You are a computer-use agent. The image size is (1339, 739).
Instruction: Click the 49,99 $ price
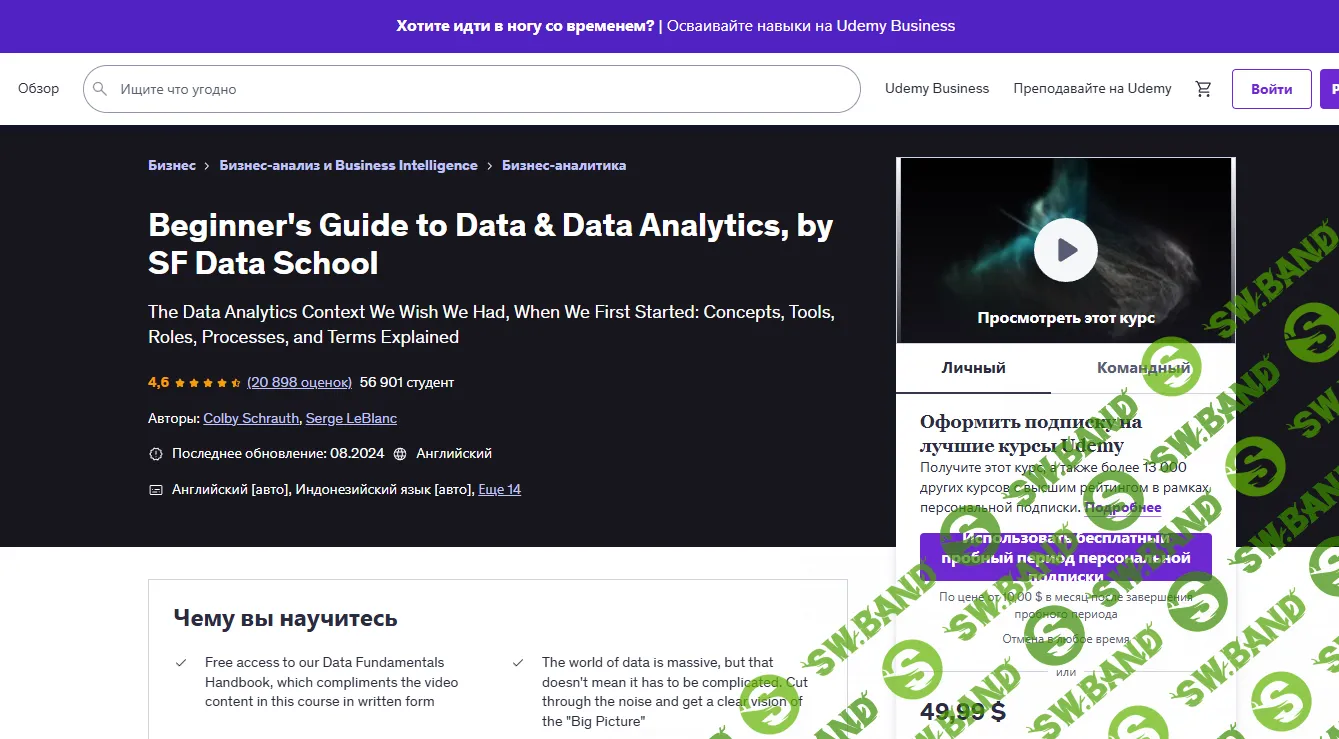point(962,712)
